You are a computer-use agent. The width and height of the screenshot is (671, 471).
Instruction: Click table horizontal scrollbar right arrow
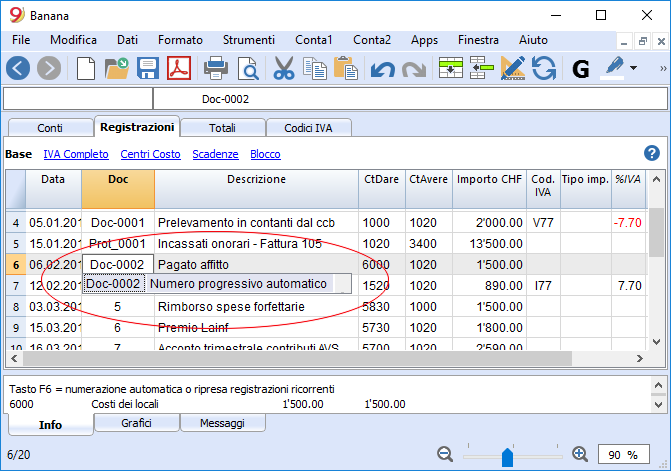point(640,358)
